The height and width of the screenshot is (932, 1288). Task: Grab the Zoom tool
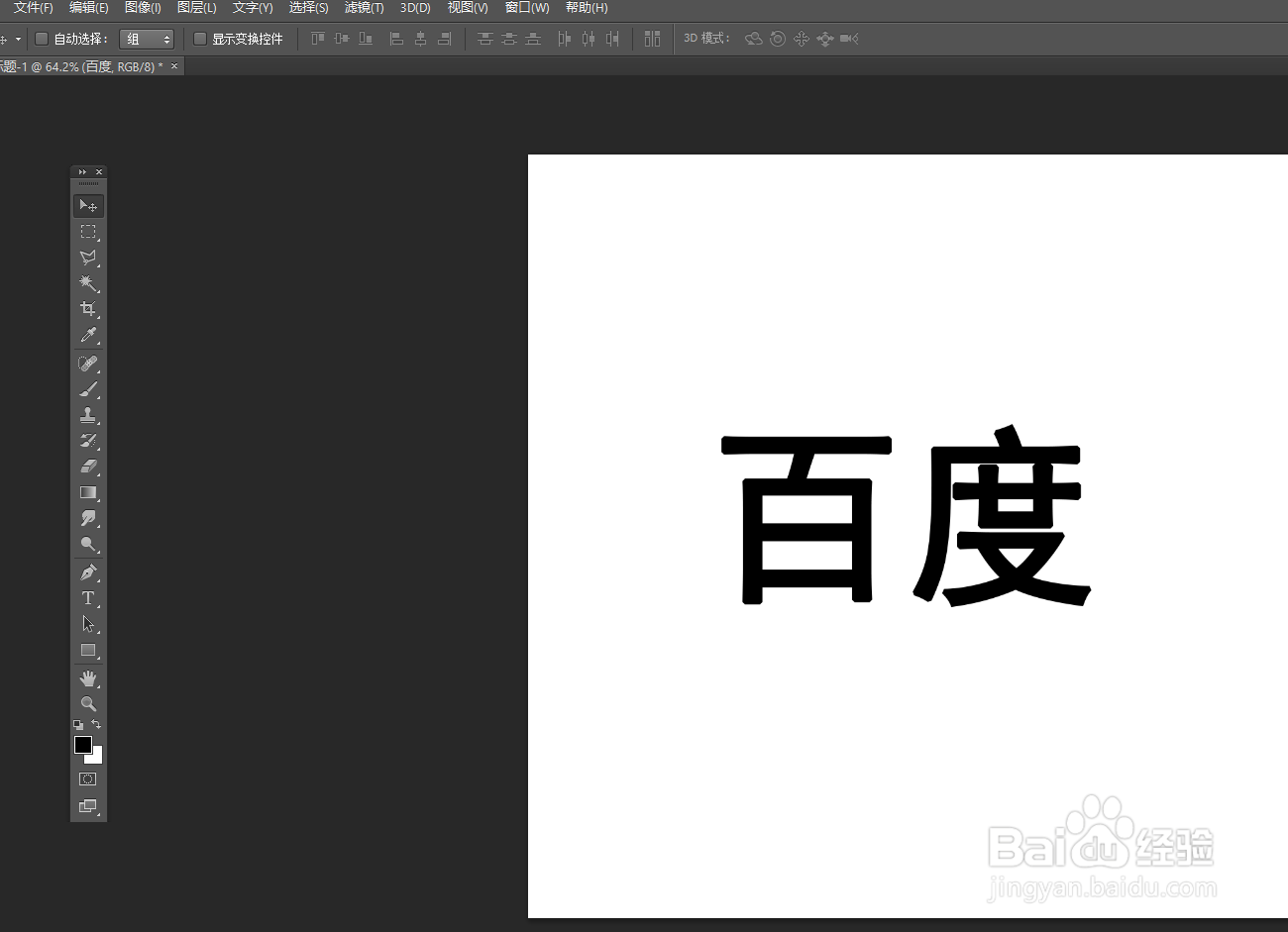tap(89, 703)
